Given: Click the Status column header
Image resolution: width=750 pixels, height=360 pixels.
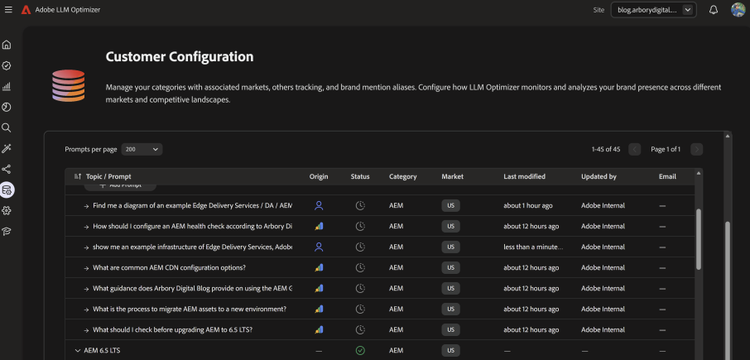Looking at the screenshot, I should pyautogui.click(x=360, y=176).
